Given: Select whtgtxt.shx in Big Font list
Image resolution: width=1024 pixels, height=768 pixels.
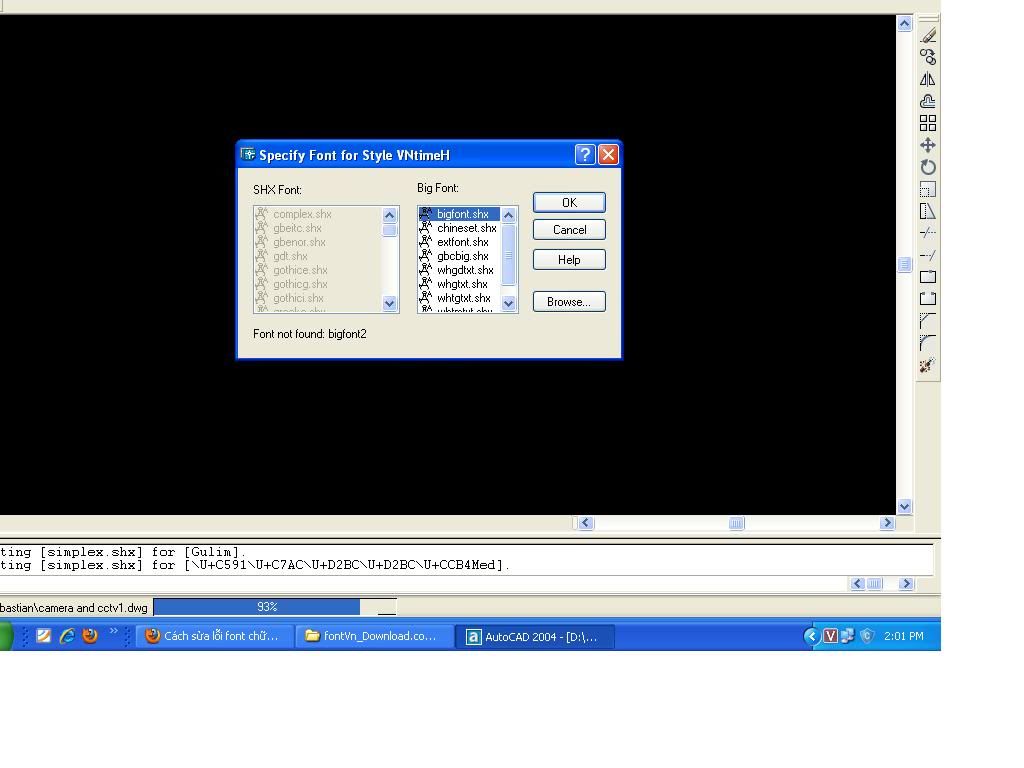Looking at the screenshot, I should (x=459, y=298).
